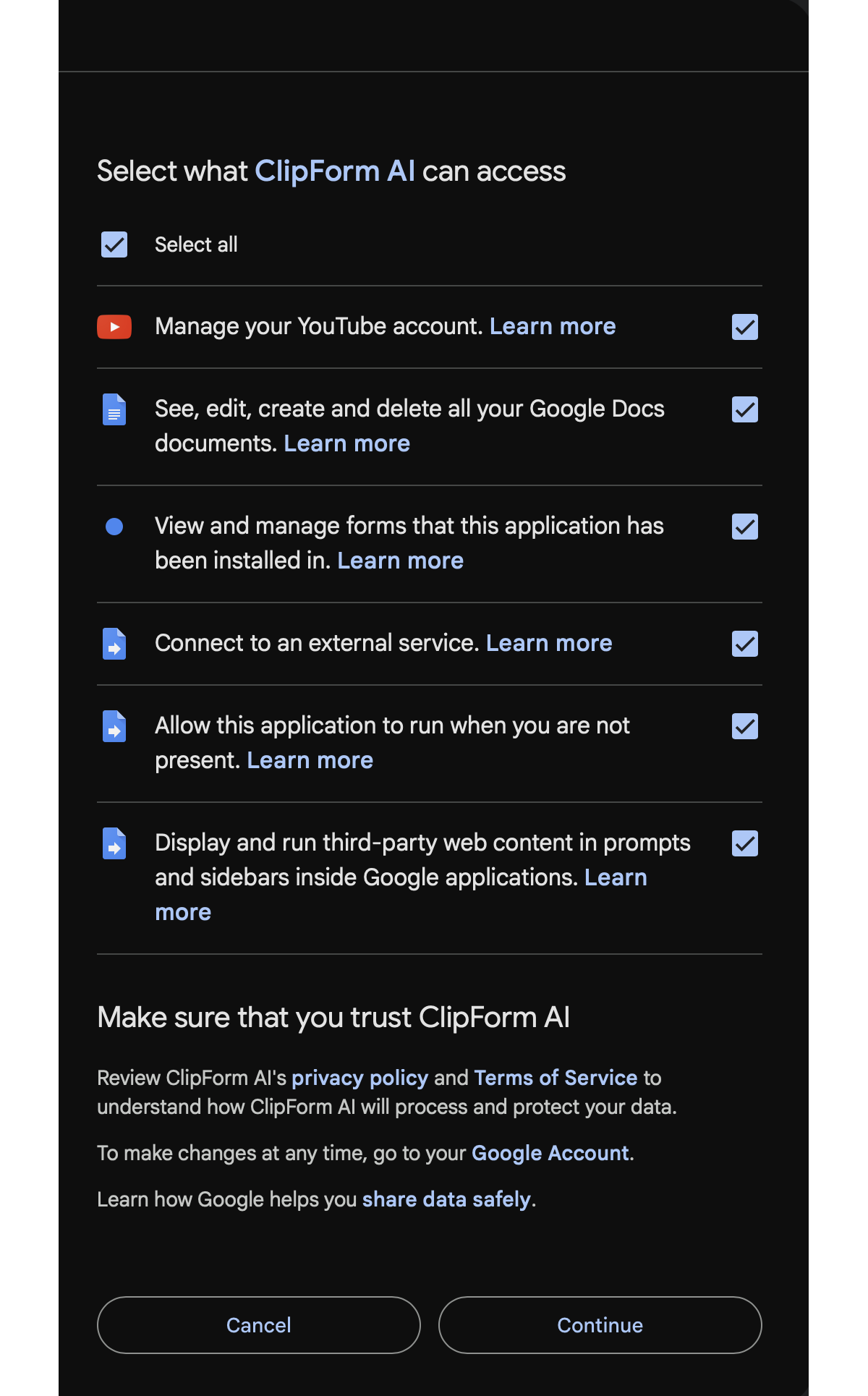Click the icon beside run when not present
This screenshot has width=868, height=1396.
click(114, 726)
